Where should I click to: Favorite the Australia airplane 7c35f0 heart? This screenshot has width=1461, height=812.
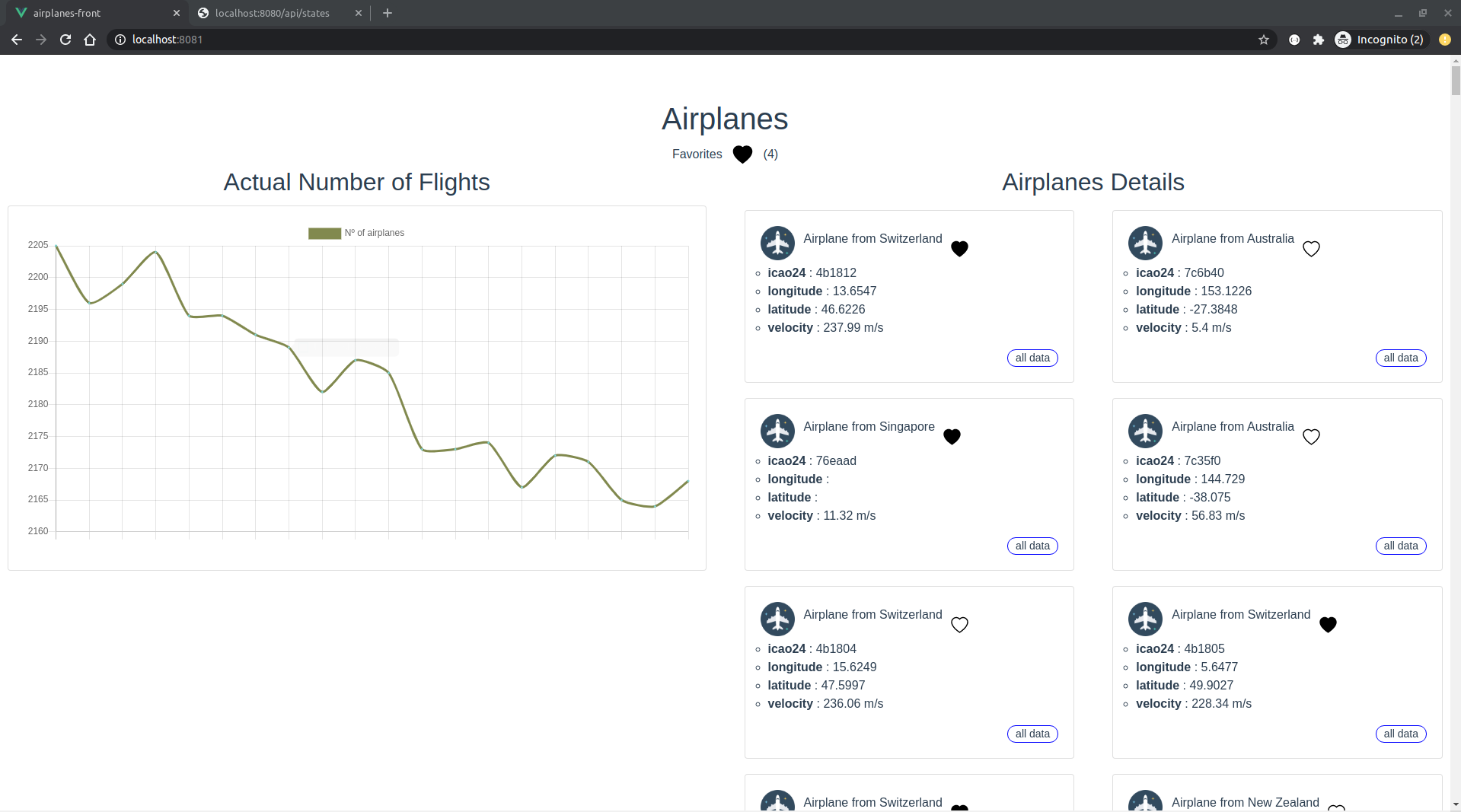click(1311, 437)
